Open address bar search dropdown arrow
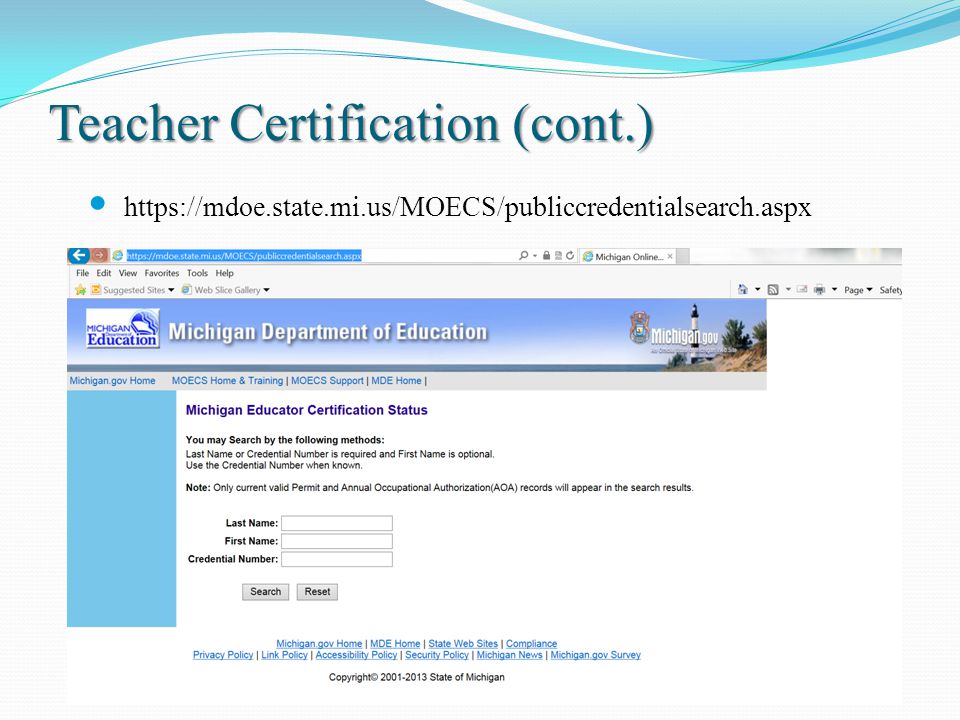 535,256
